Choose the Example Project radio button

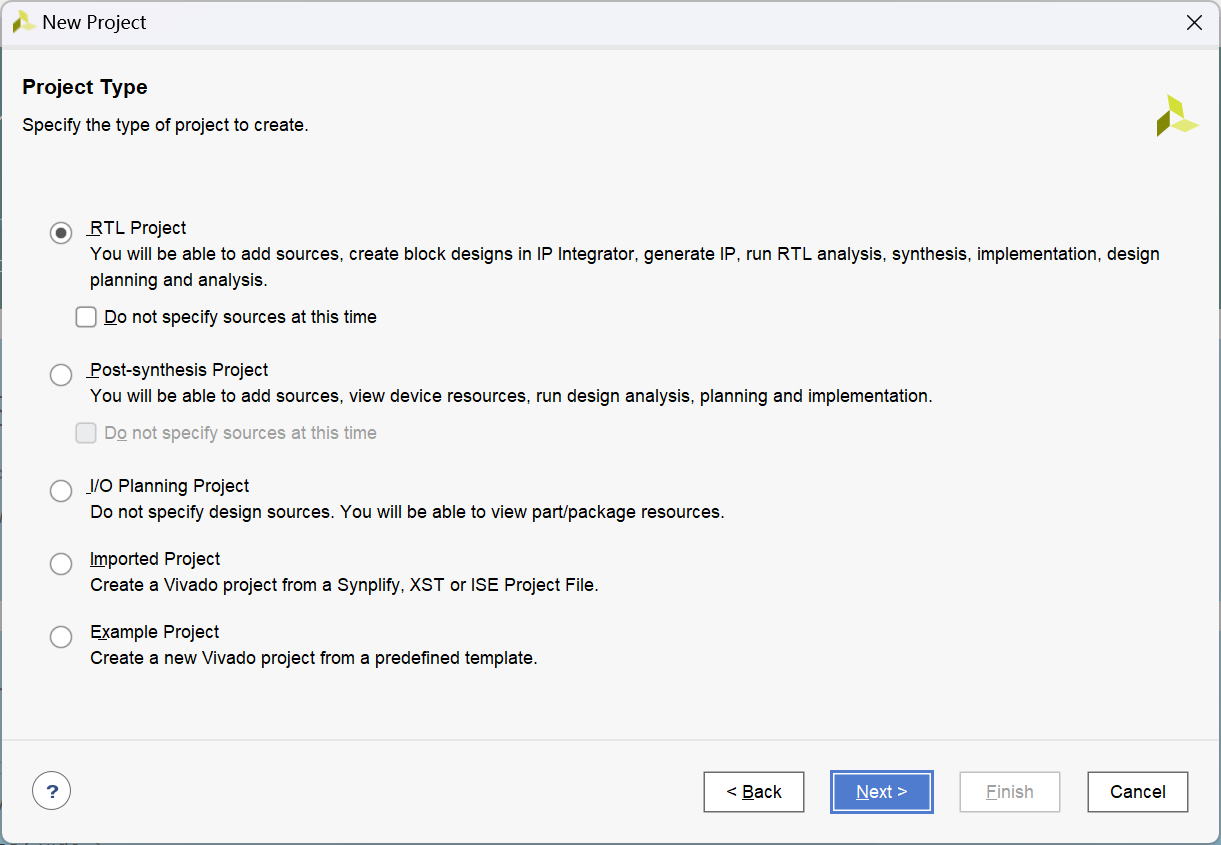pos(61,637)
